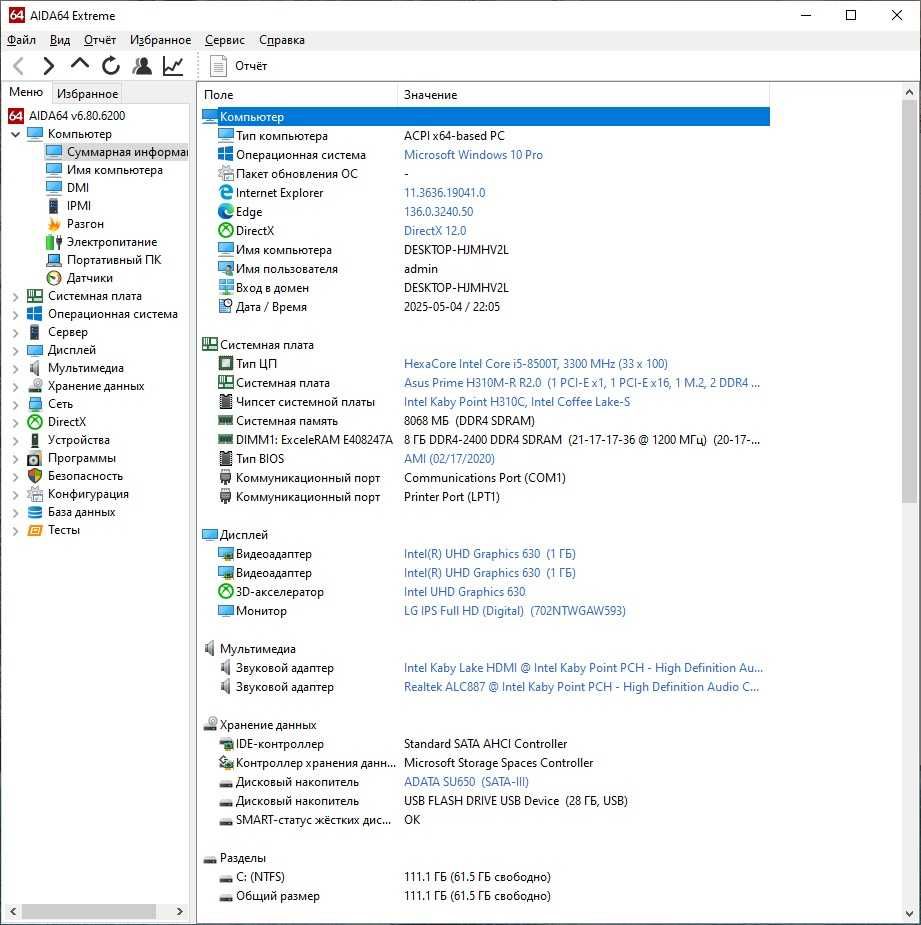This screenshot has width=921, height=925.
Task: Click the Конфигурация tree icon
Action: click(x=35, y=494)
